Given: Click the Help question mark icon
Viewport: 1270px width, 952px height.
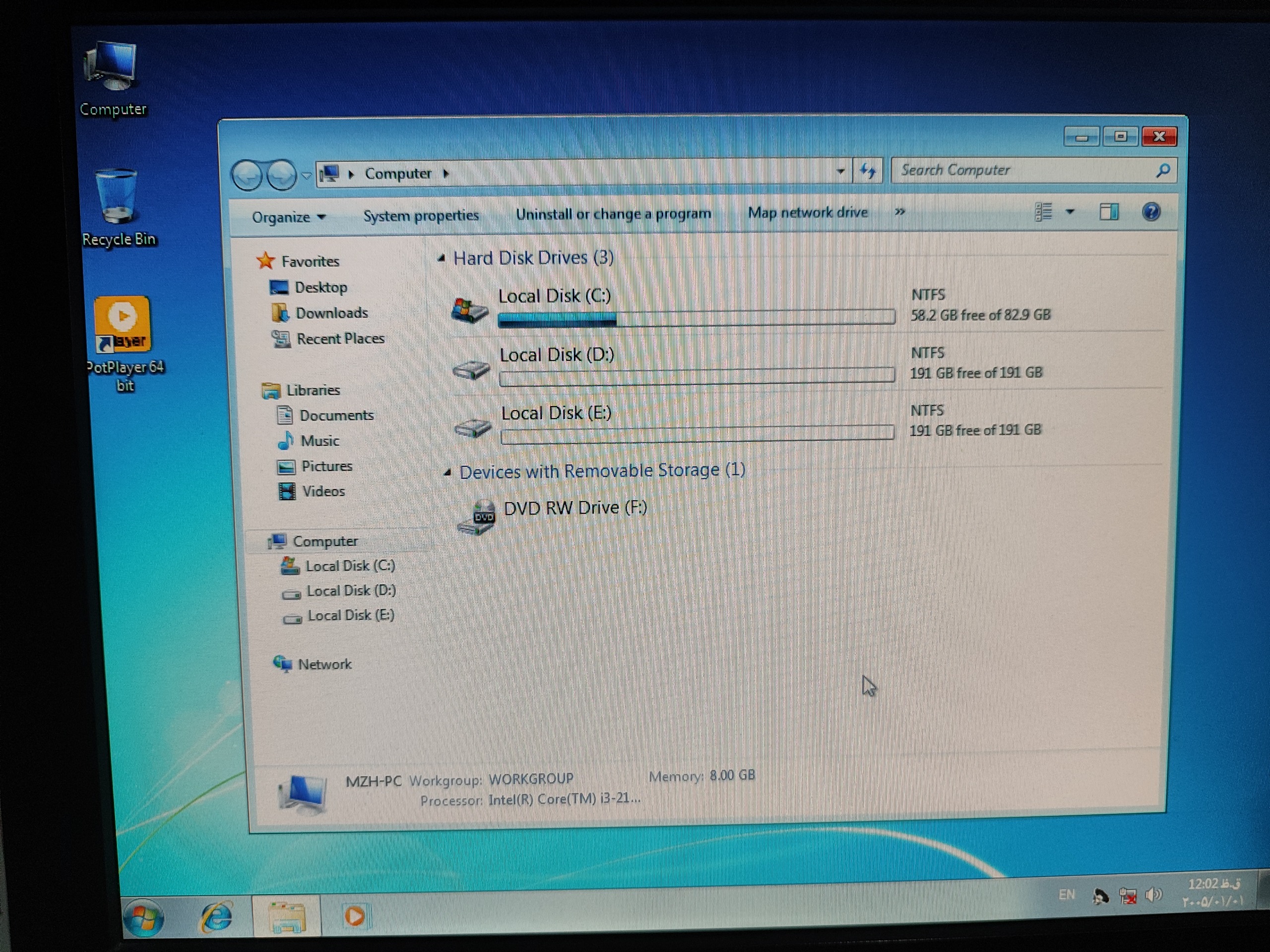Looking at the screenshot, I should [1150, 212].
